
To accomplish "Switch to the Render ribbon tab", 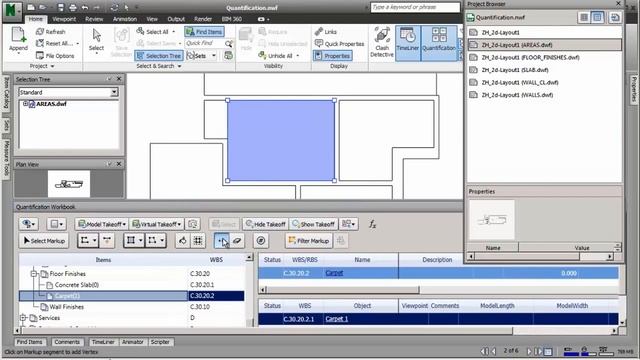I will (x=203, y=19).
